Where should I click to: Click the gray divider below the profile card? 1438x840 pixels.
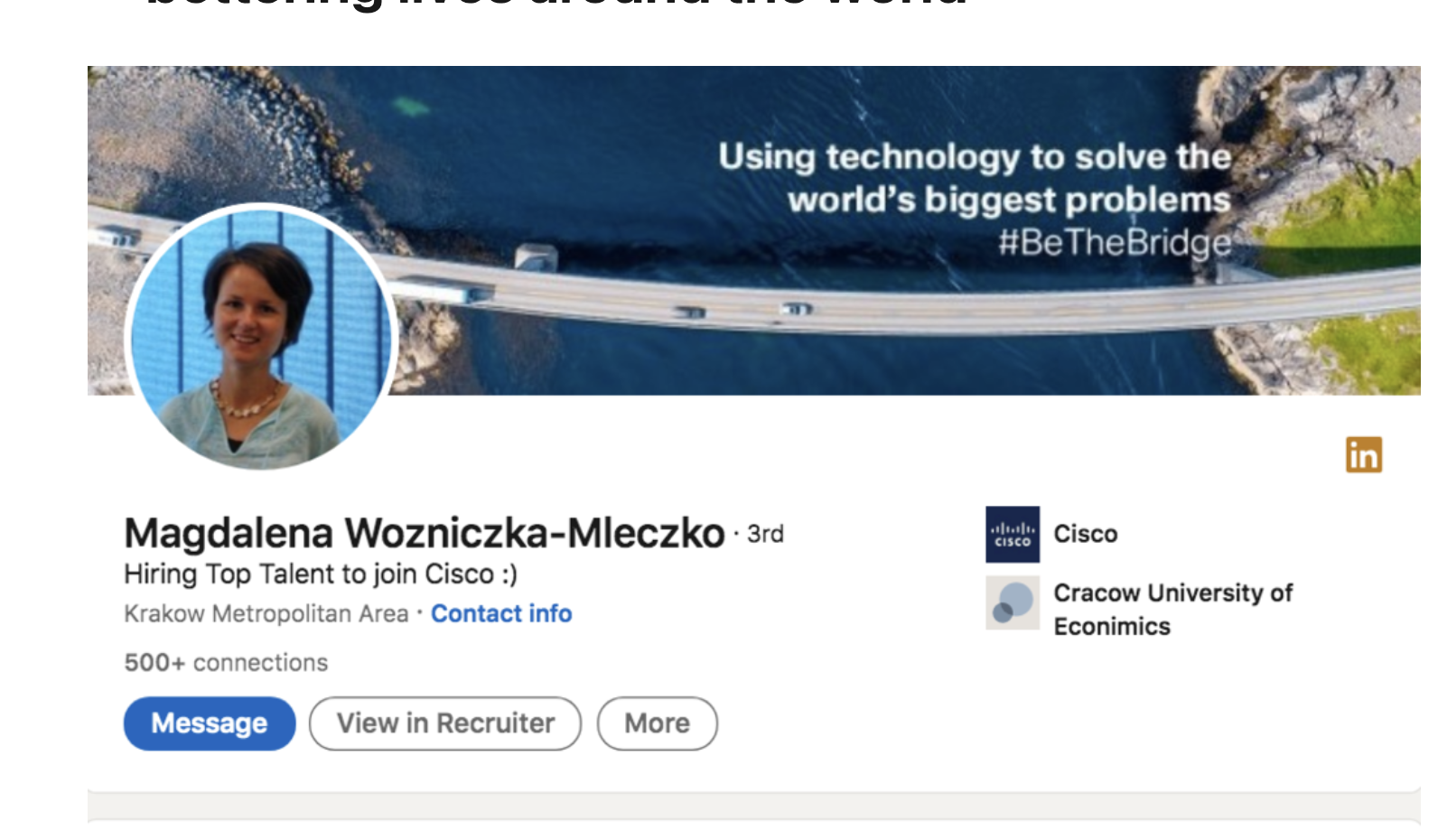753,807
